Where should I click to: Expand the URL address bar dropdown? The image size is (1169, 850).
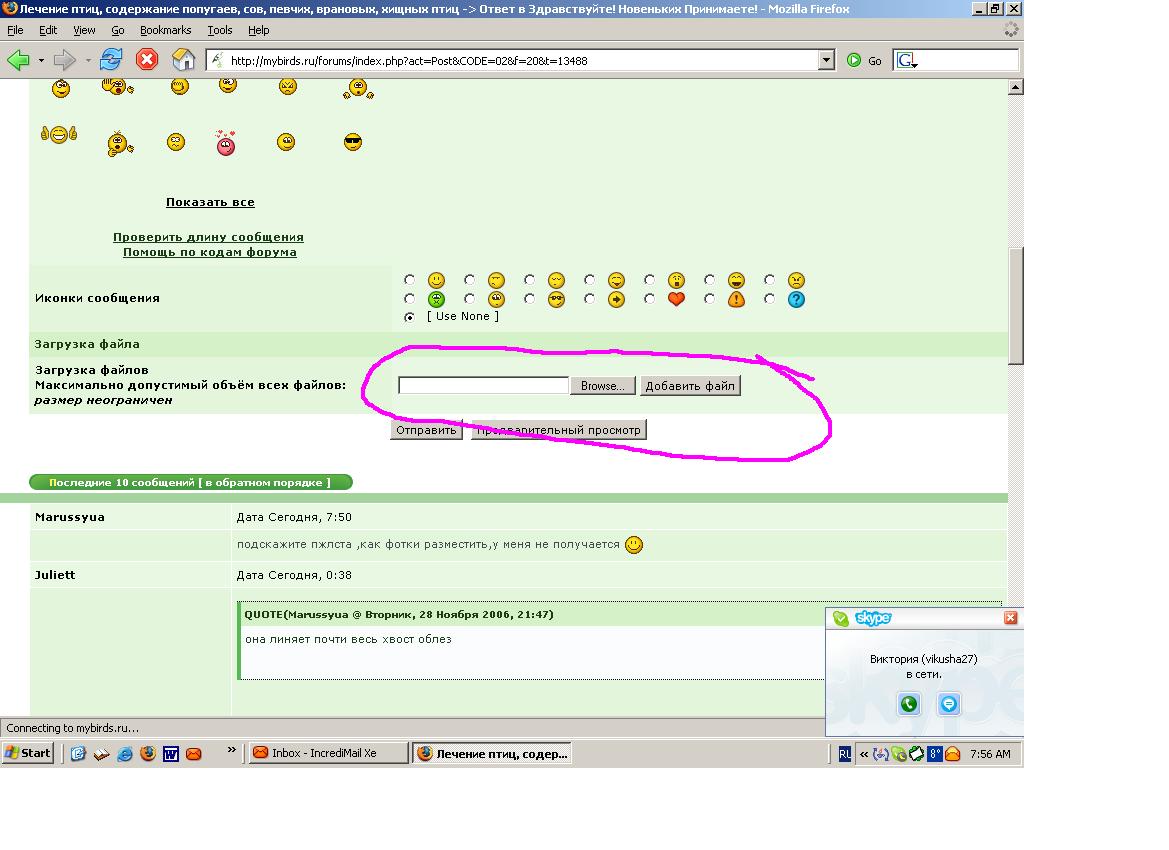826,60
